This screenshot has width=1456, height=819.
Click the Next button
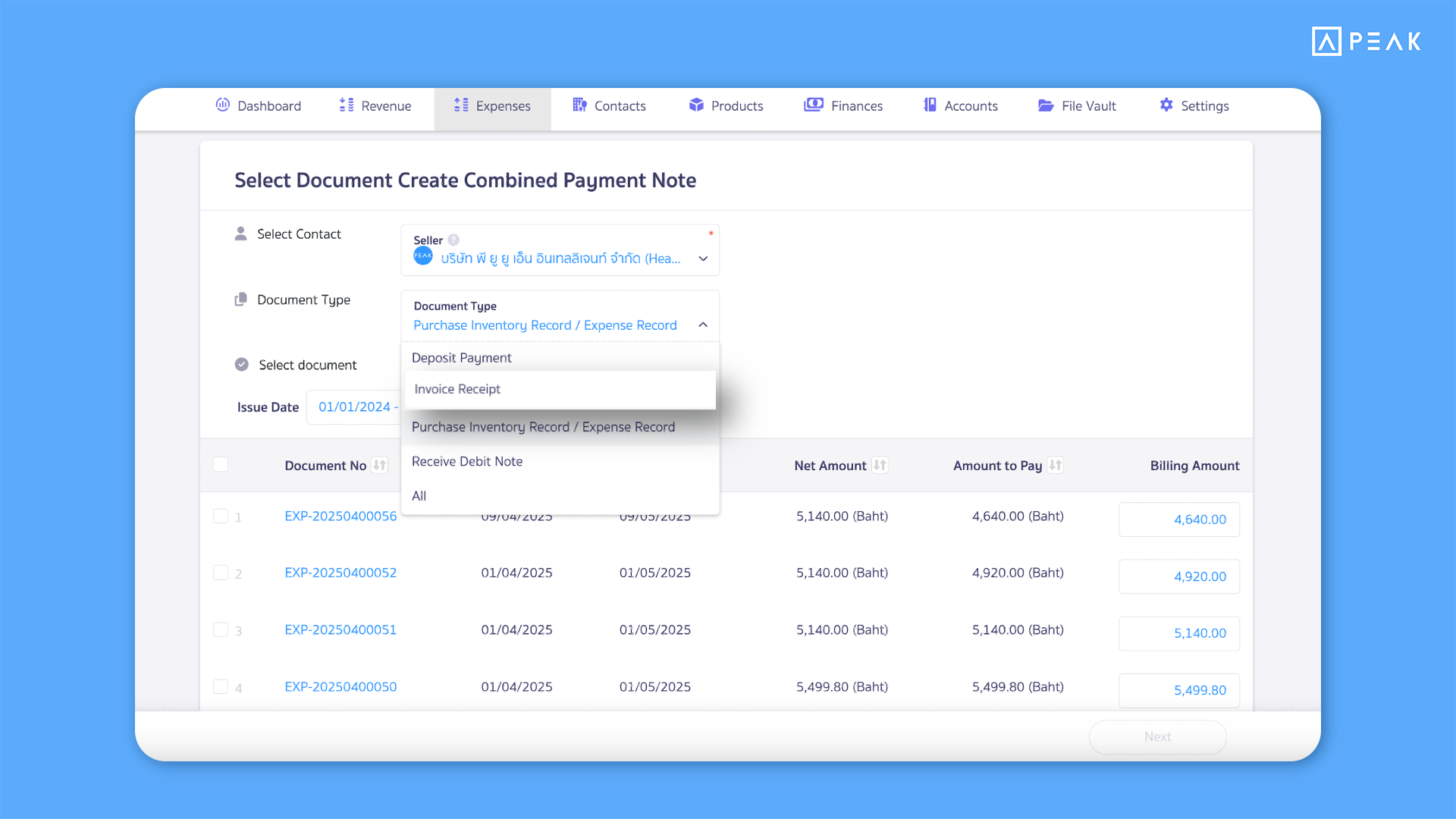(1157, 736)
